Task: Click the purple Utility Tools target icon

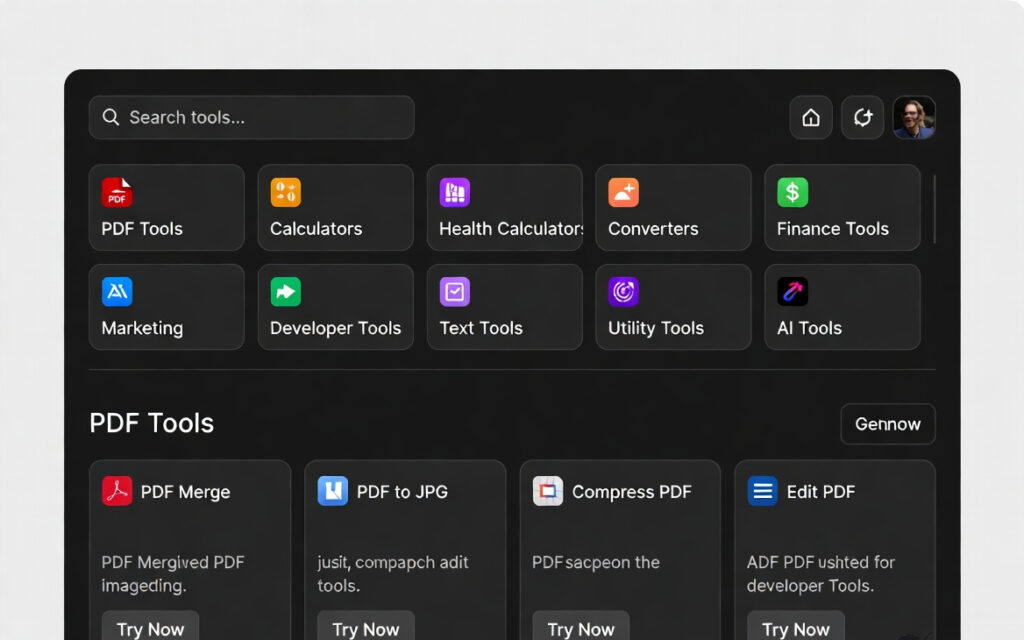Action: [624, 291]
